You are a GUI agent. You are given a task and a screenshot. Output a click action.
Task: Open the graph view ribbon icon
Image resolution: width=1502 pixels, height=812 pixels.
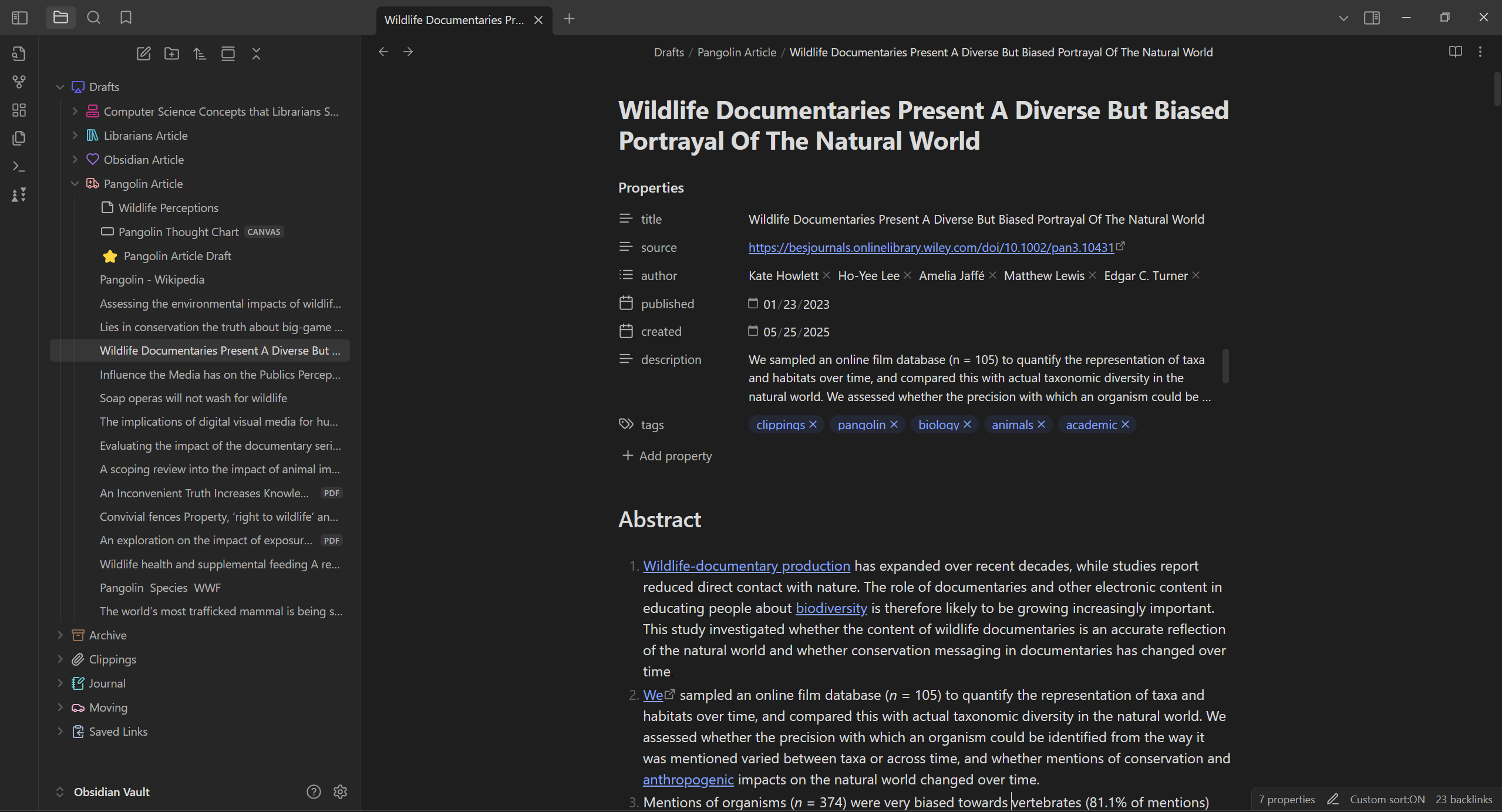click(19, 82)
